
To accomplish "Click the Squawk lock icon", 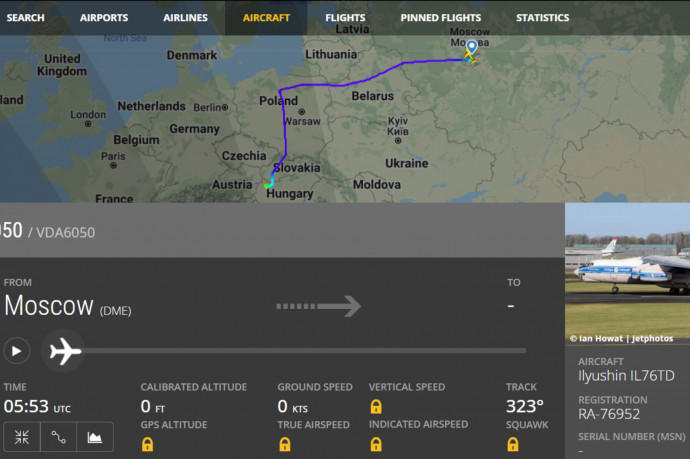I will (x=513, y=443).
